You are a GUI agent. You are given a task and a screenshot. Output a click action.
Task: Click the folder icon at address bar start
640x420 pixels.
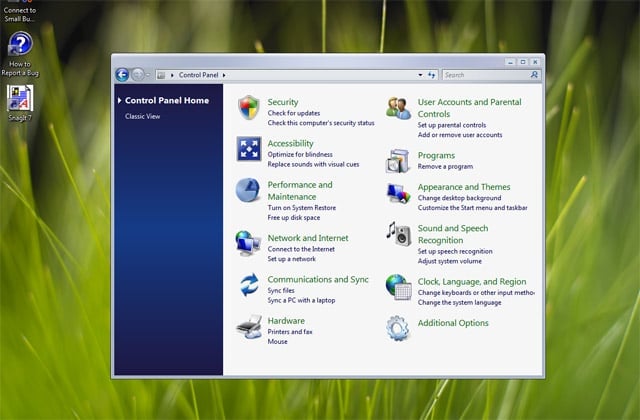pos(161,75)
